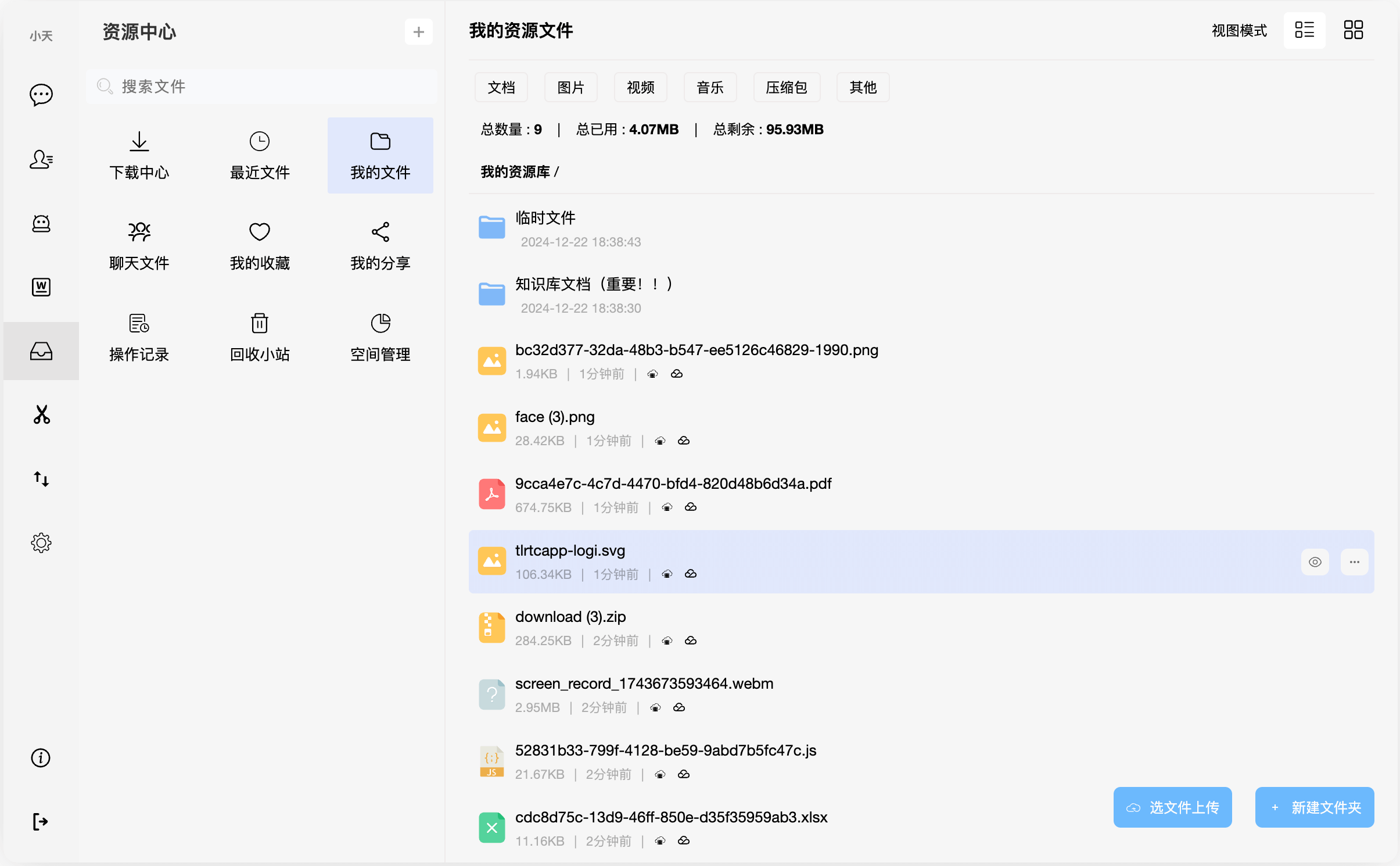Click the logout icon at sidebar bottom

click(41, 822)
